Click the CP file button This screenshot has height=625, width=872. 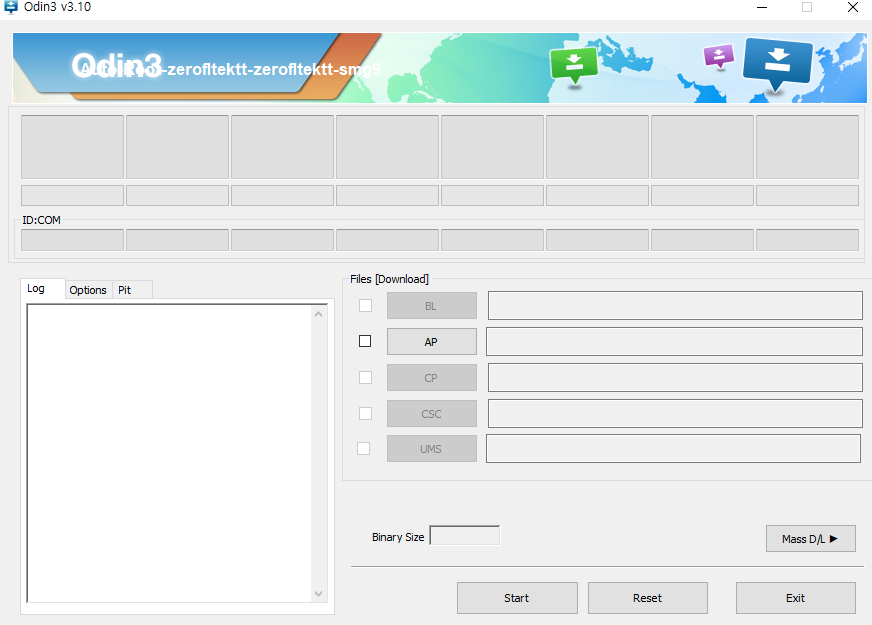[x=432, y=378]
